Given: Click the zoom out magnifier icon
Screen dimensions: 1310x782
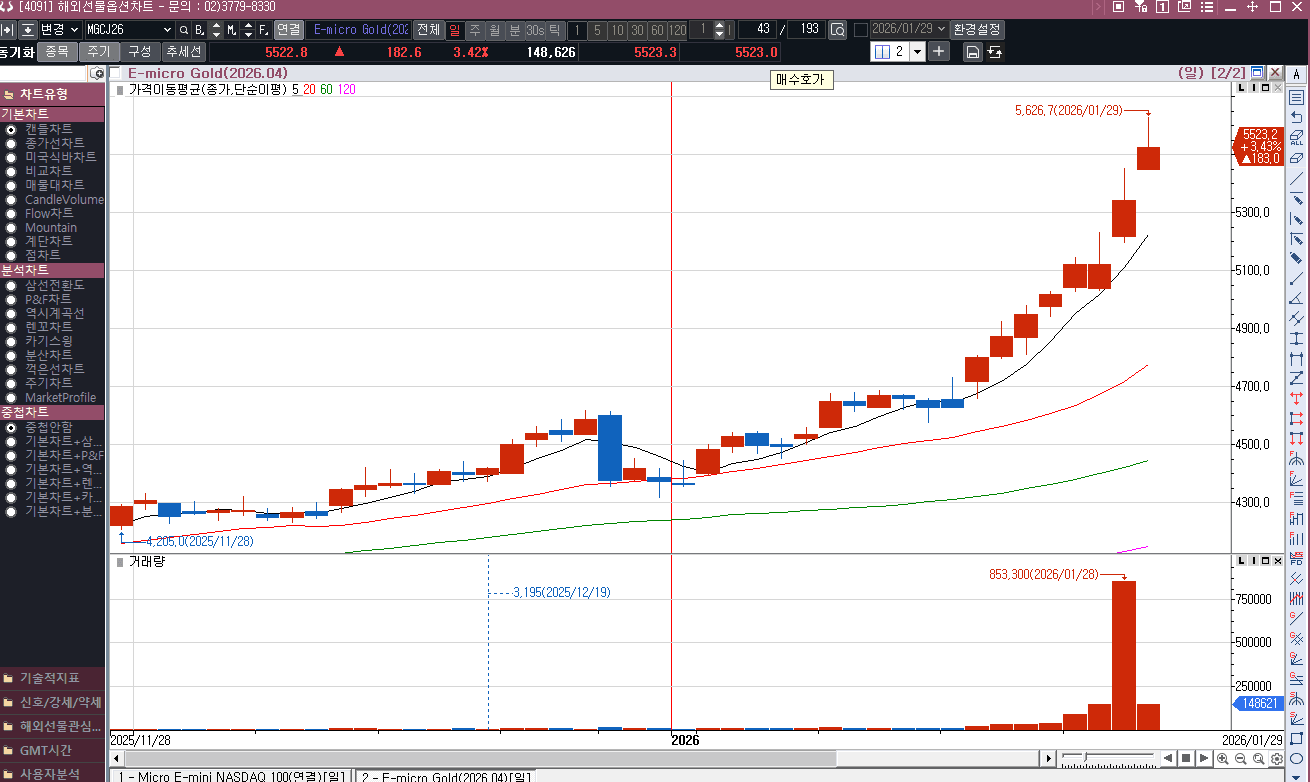Looking at the screenshot, I should pos(1241,759).
